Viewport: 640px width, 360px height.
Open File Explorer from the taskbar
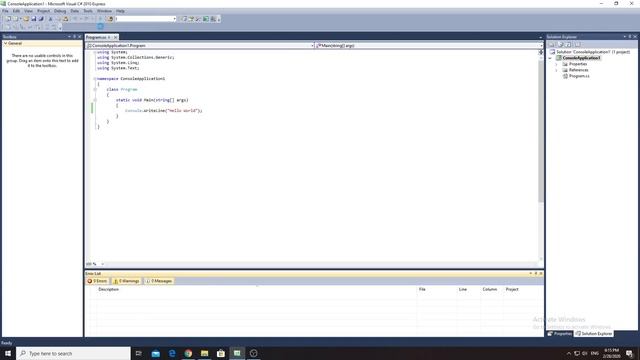(x=204, y=353)
